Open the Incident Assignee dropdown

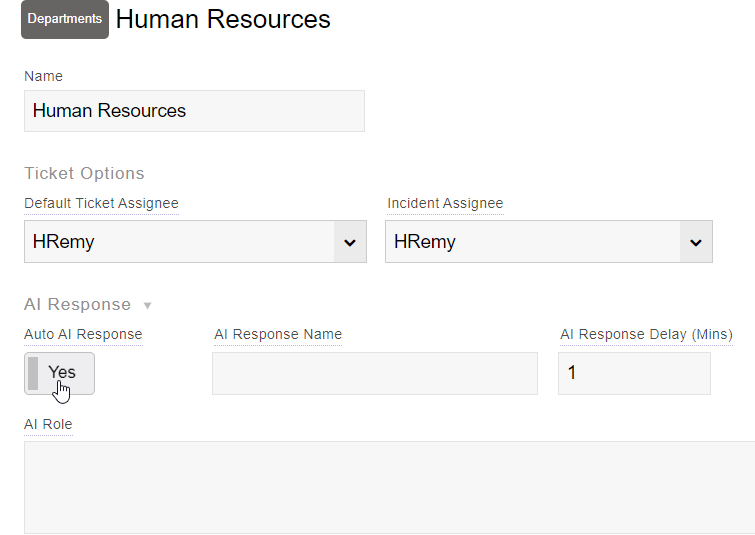534,242
